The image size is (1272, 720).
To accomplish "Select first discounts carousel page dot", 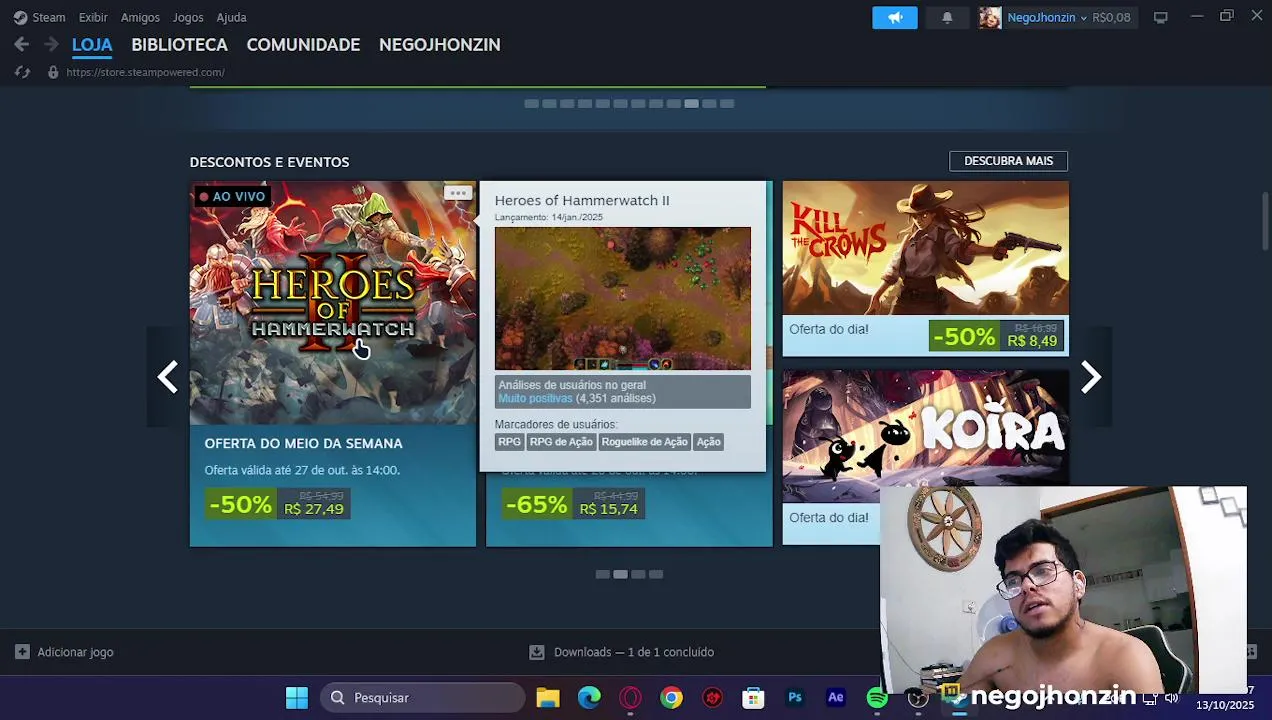I will (x=602, y=575).
